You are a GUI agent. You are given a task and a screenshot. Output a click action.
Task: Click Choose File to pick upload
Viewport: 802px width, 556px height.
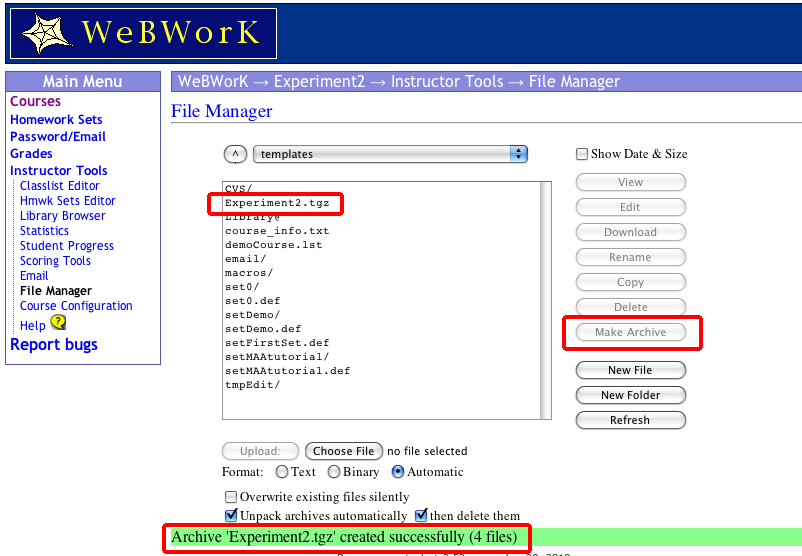point(344,451)
